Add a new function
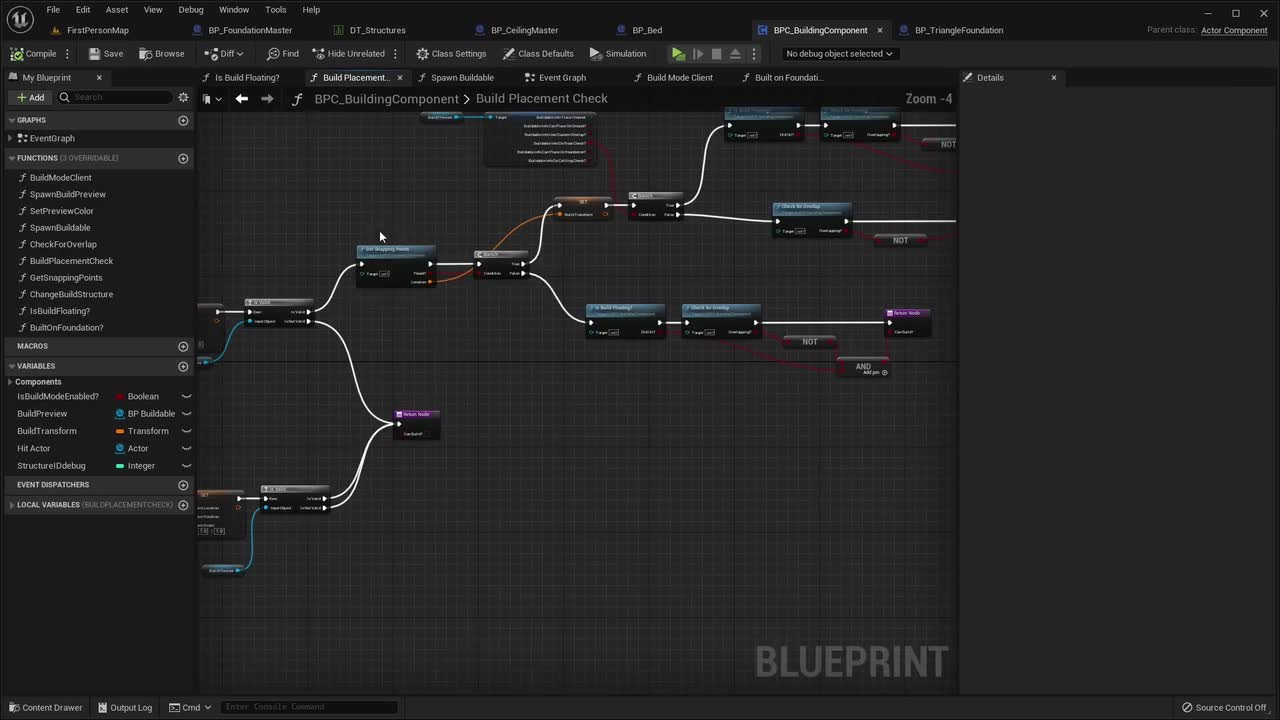 (183, 158)
